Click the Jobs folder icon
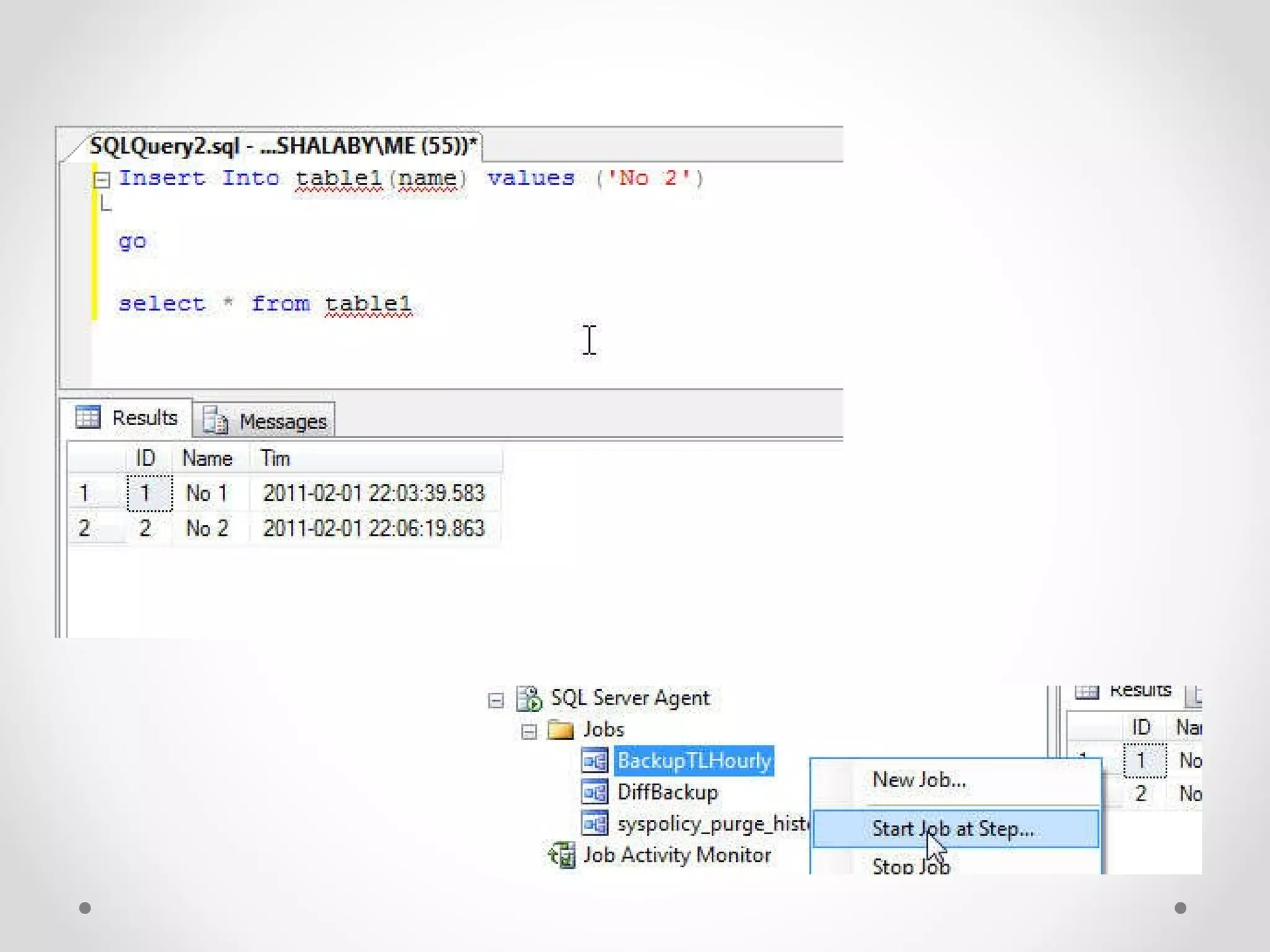 [x=561, y=730]
